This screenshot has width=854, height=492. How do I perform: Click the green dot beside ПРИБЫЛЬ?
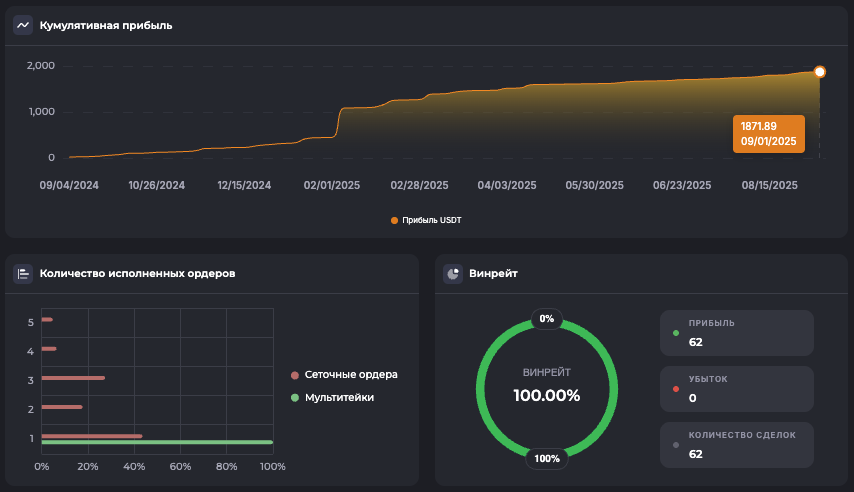[676, 333]
